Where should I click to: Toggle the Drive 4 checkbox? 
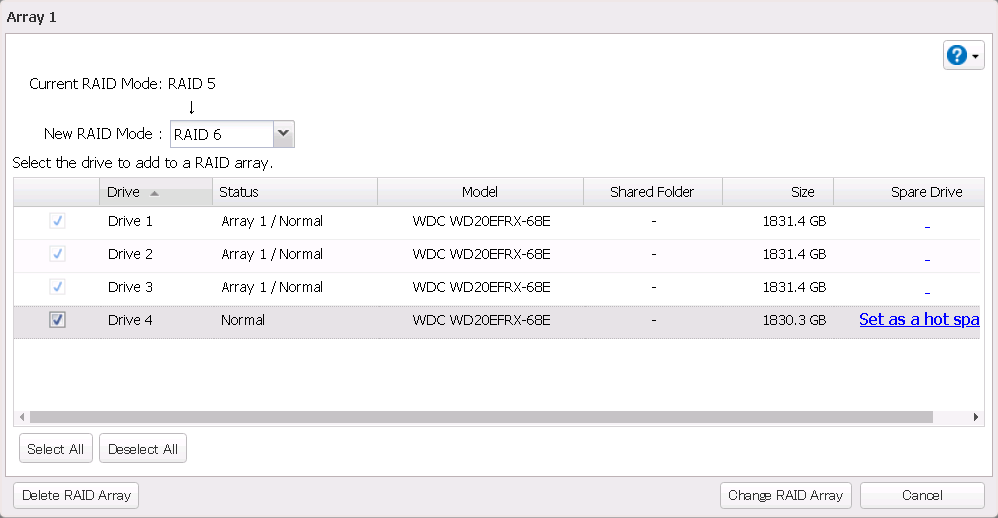coord(58,320)
